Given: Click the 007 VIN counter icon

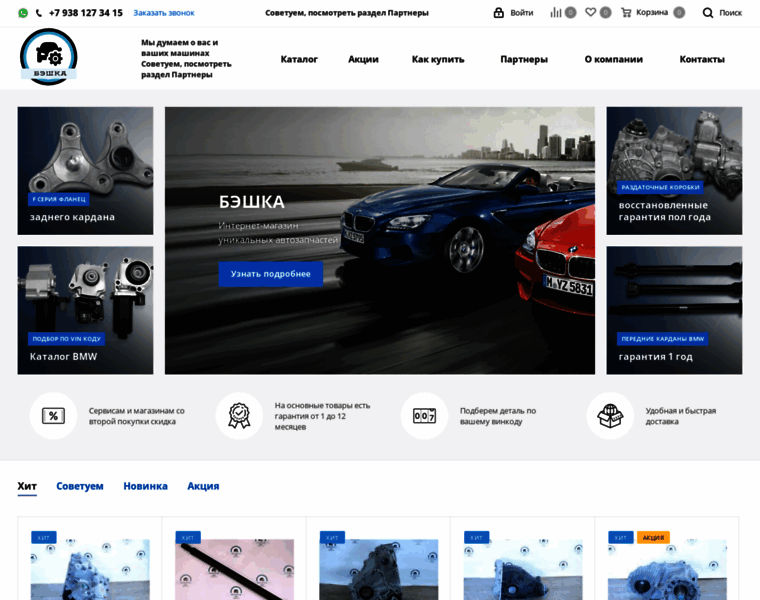Looking at the screenshot, I should [x=424, y=416].
